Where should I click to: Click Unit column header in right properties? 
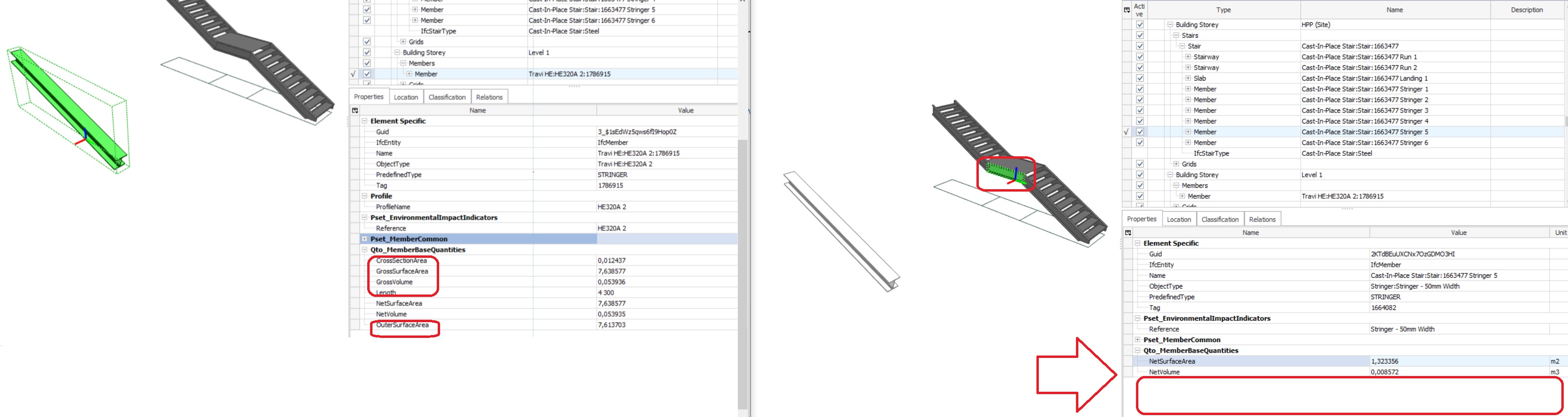coord(1558,233)
